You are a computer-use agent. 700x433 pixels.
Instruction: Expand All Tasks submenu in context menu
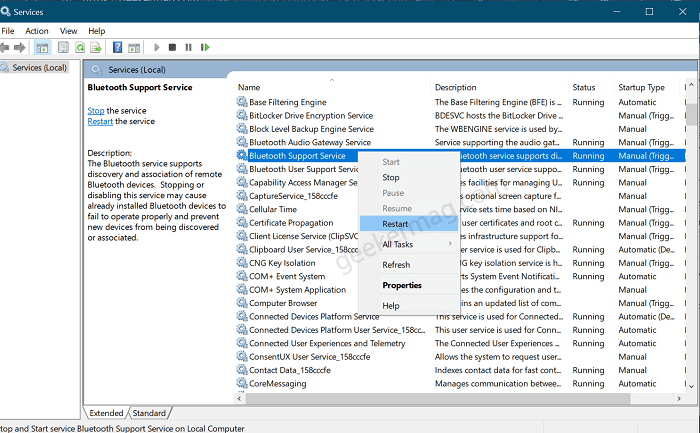408,244
